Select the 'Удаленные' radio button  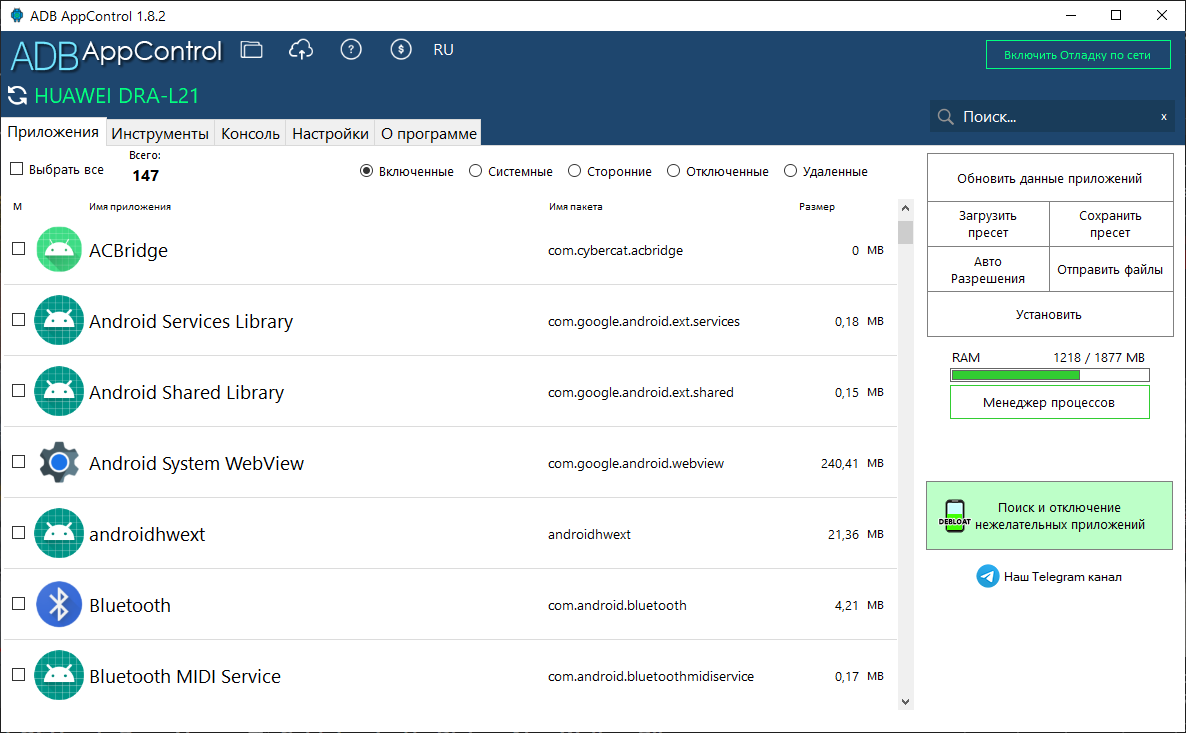click(790, 171)
